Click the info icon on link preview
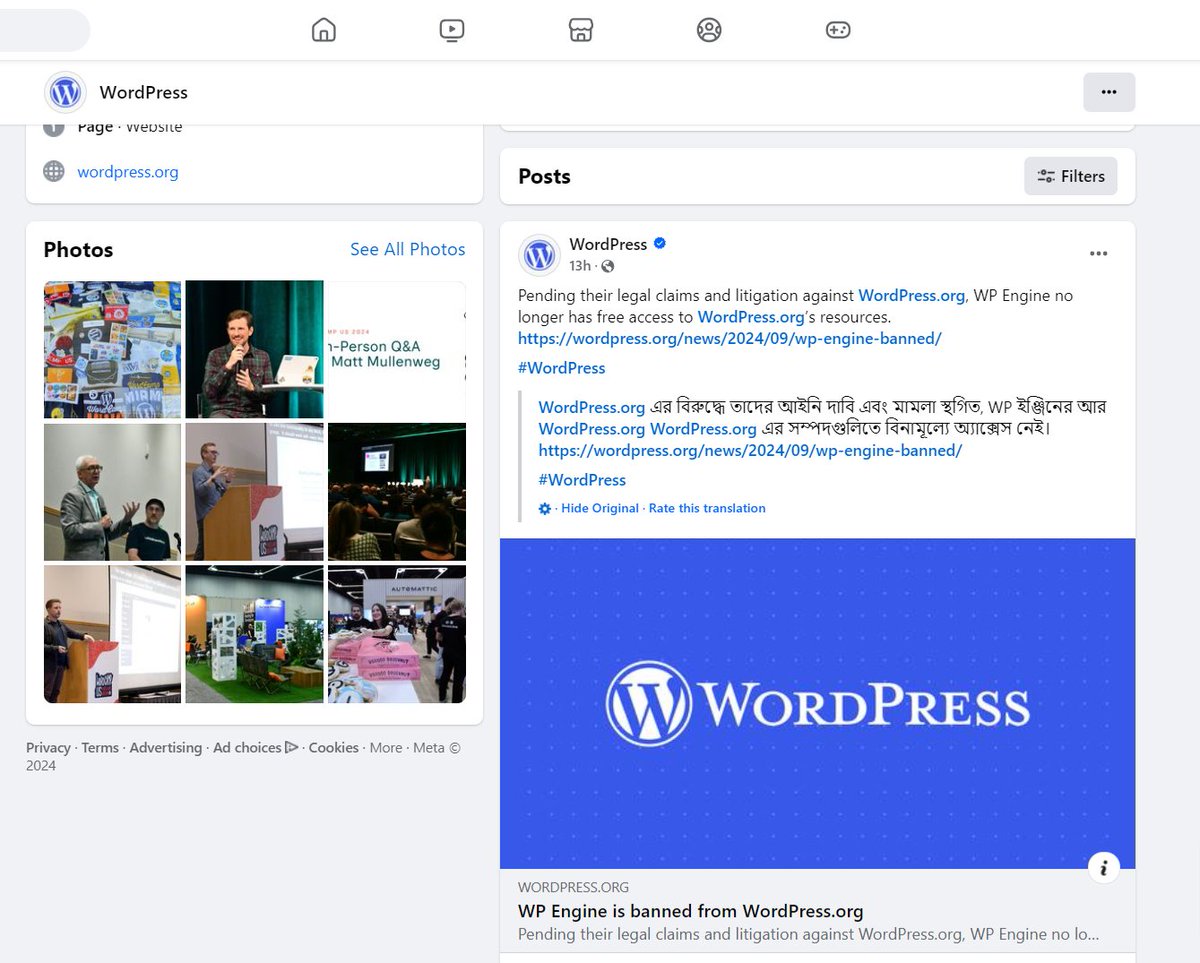This screenshot has width=1200, height=963. click(1103, 868)
